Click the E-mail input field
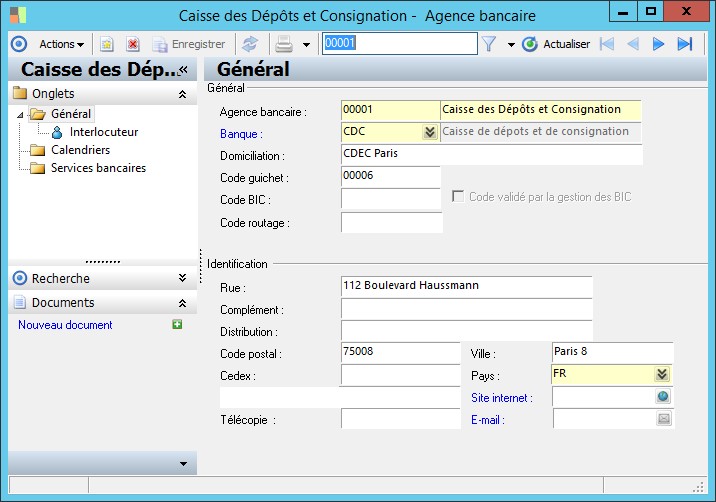 point(604,418)
